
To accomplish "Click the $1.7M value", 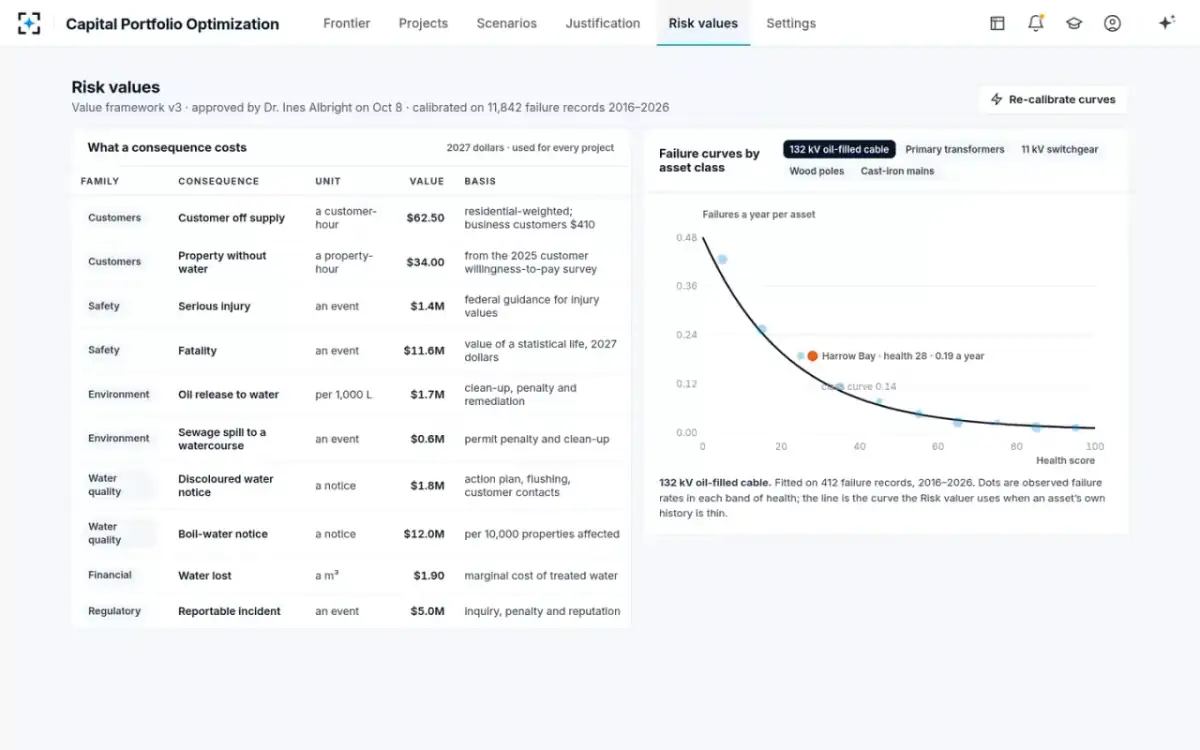I will [427, 394].
